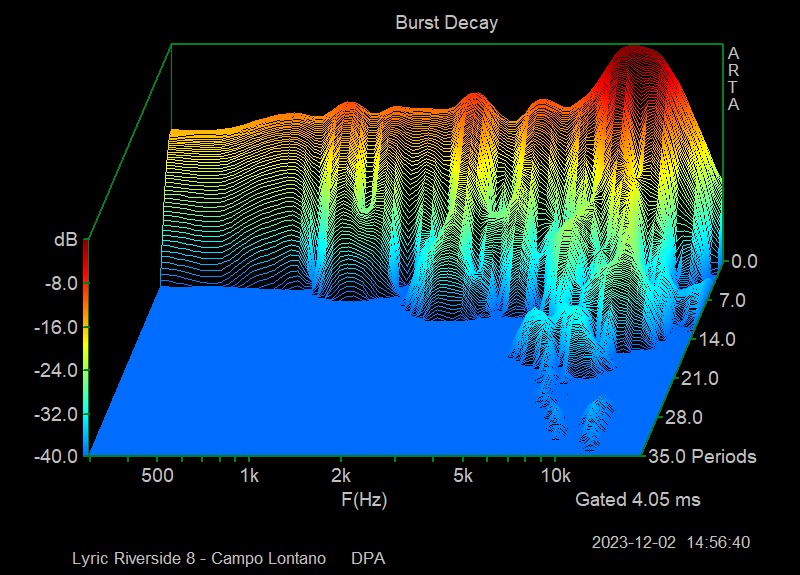The width and height of the screenshot is (800, 575).
Task: Select the -32.0 dB scale value
Action: [x=56, y=414]
